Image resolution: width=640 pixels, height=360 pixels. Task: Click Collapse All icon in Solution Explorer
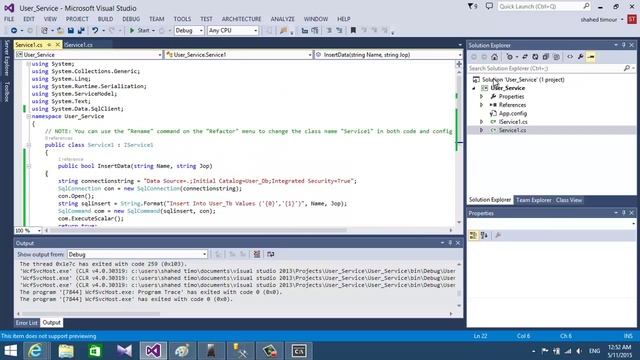[546, 57]
